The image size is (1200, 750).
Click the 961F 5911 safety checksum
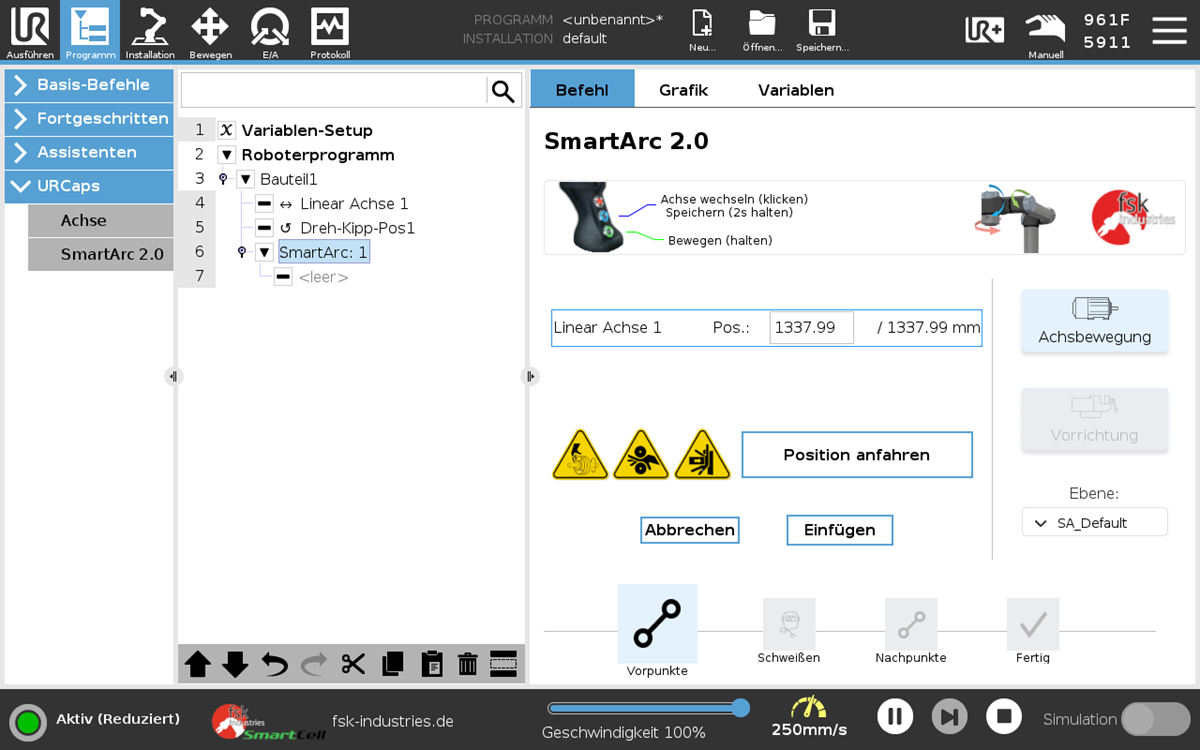pyautogui.click(x=1107, y=31)
